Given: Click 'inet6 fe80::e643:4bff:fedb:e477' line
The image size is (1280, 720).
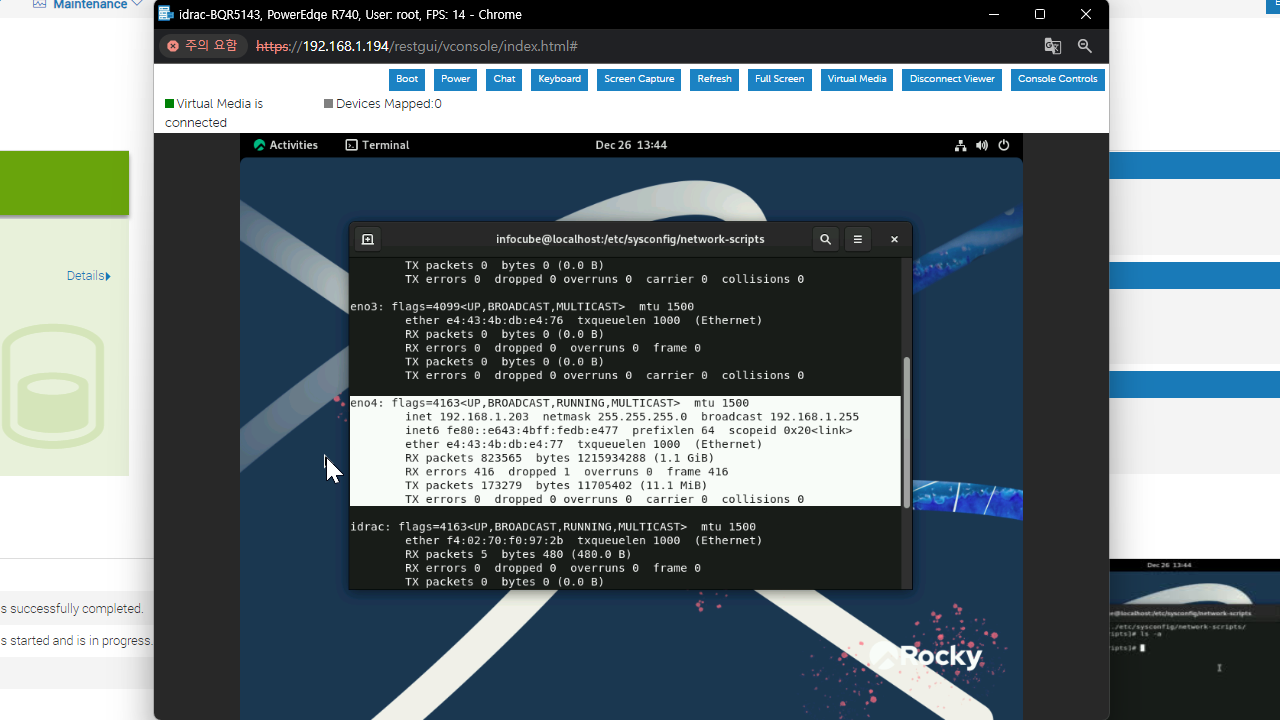Looking at the screenshot, I should tap(628, 430).
